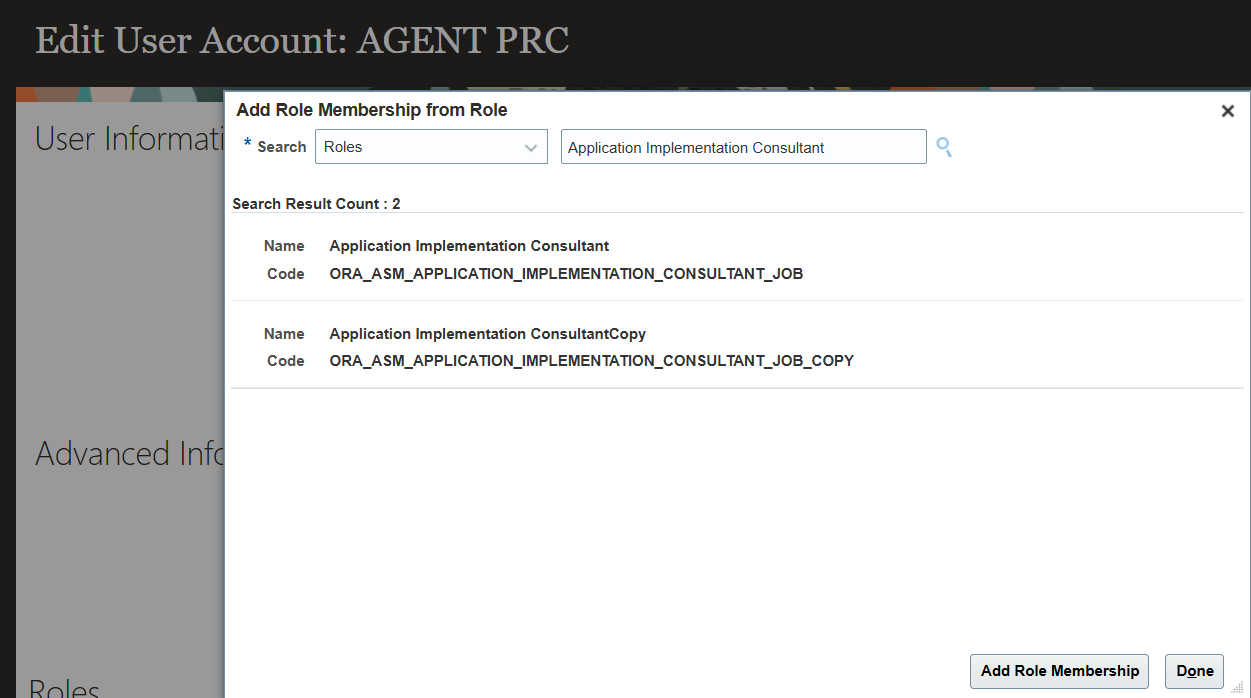
Task: Click the role search text field
Action: tap(743, 147)
